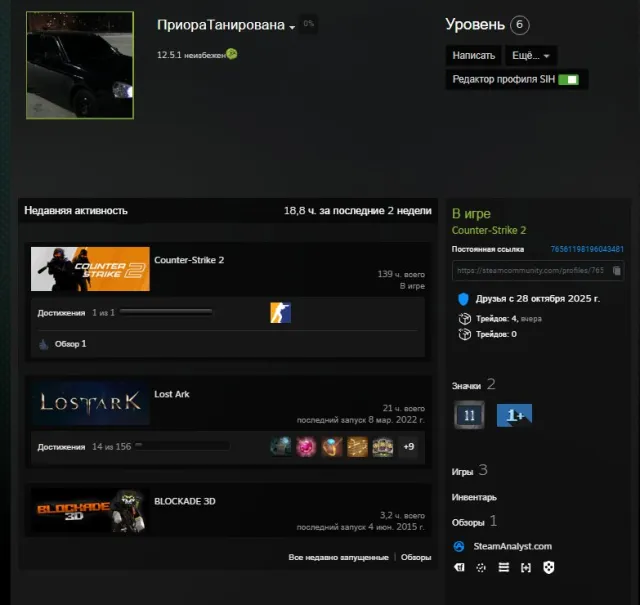Click the shield with dots icon
640x605 pixels.
(549, 567)
